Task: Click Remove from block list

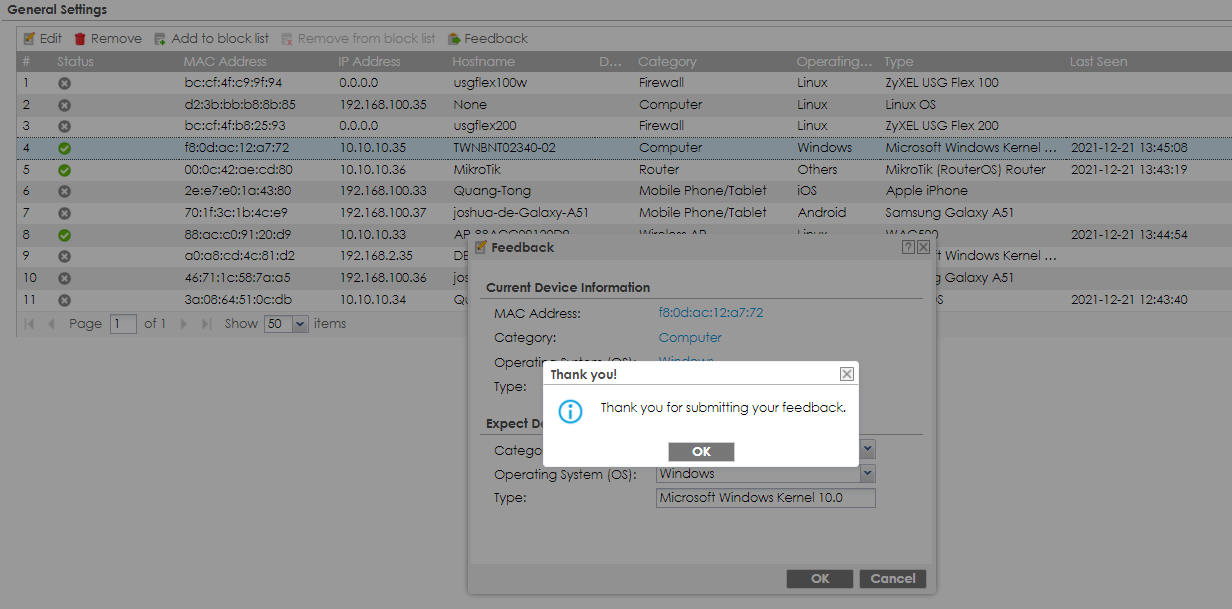Action: coord(358,38)
